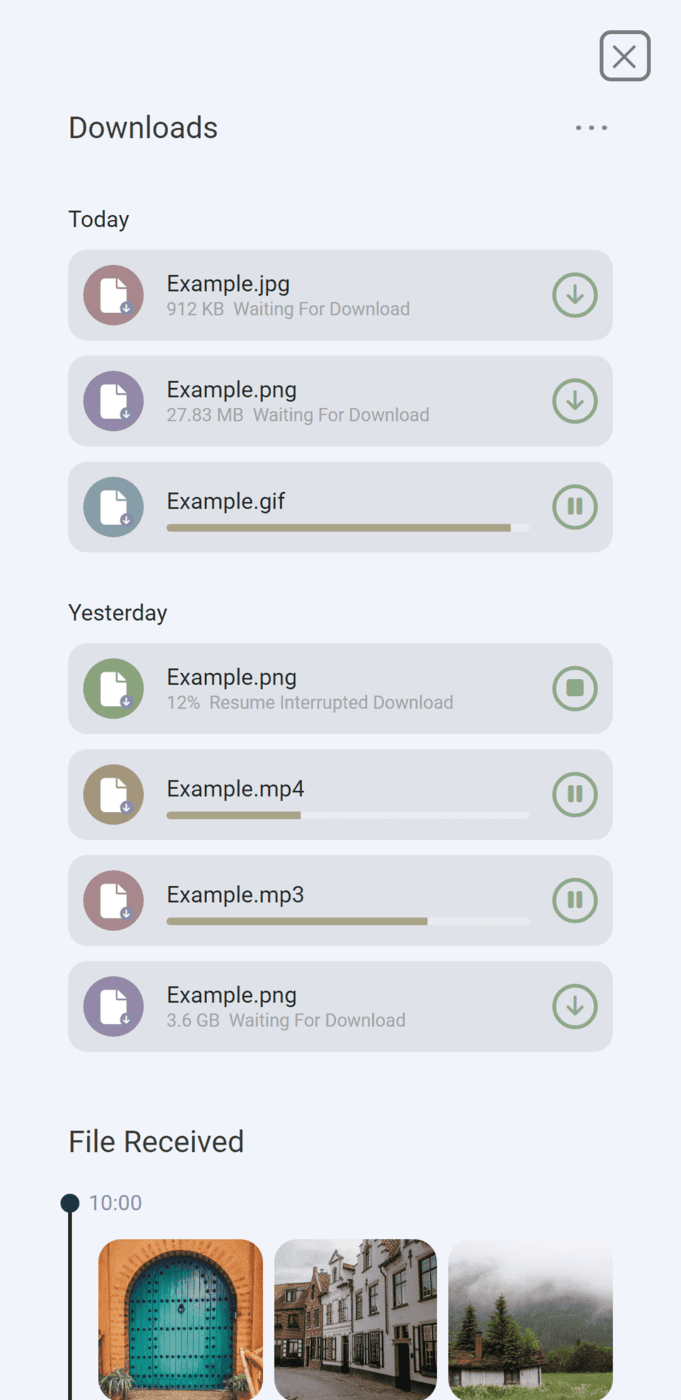The height and width of the screenshot is (1400, 681).
Task: Stop the interrupted Example.png download
Action: click(575, 688)
